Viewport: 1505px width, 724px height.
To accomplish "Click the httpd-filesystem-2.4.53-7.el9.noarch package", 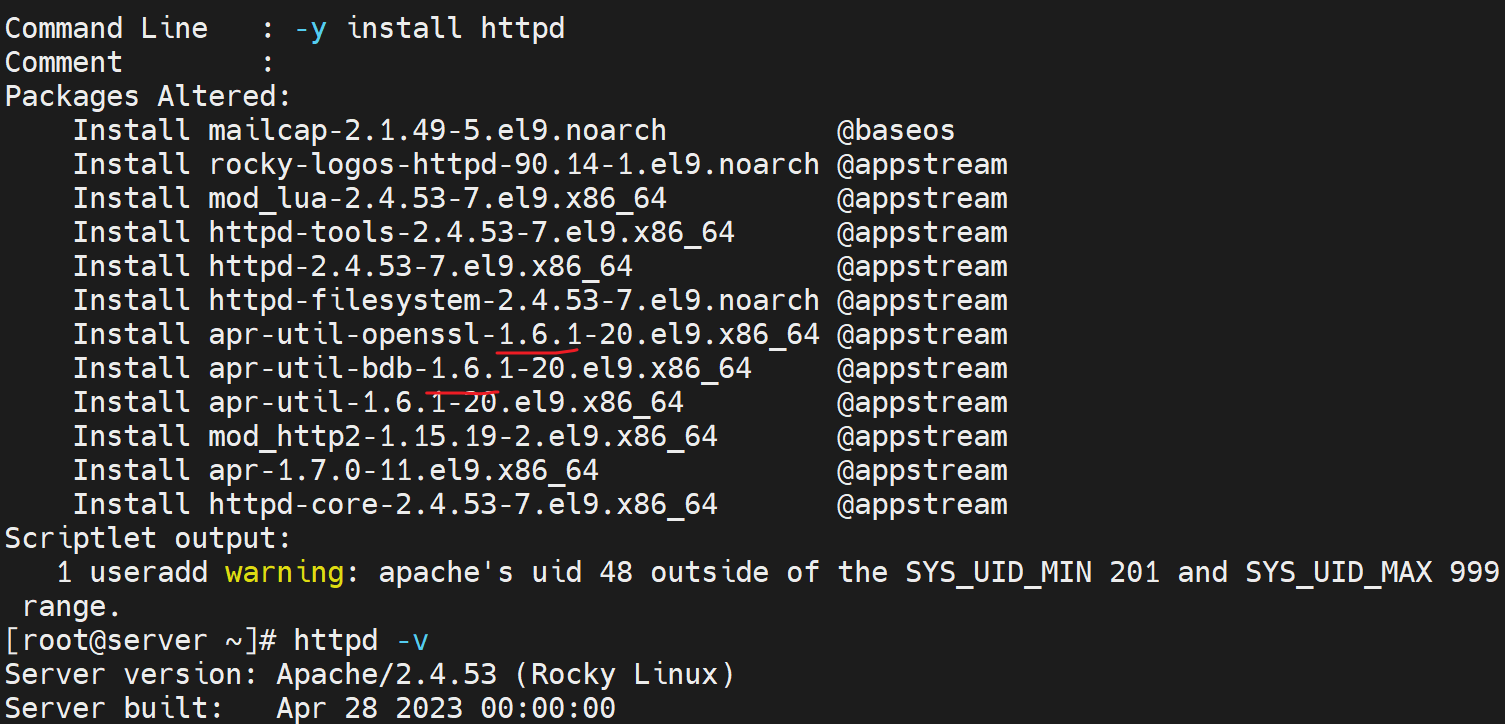I will tap(513, 300).
